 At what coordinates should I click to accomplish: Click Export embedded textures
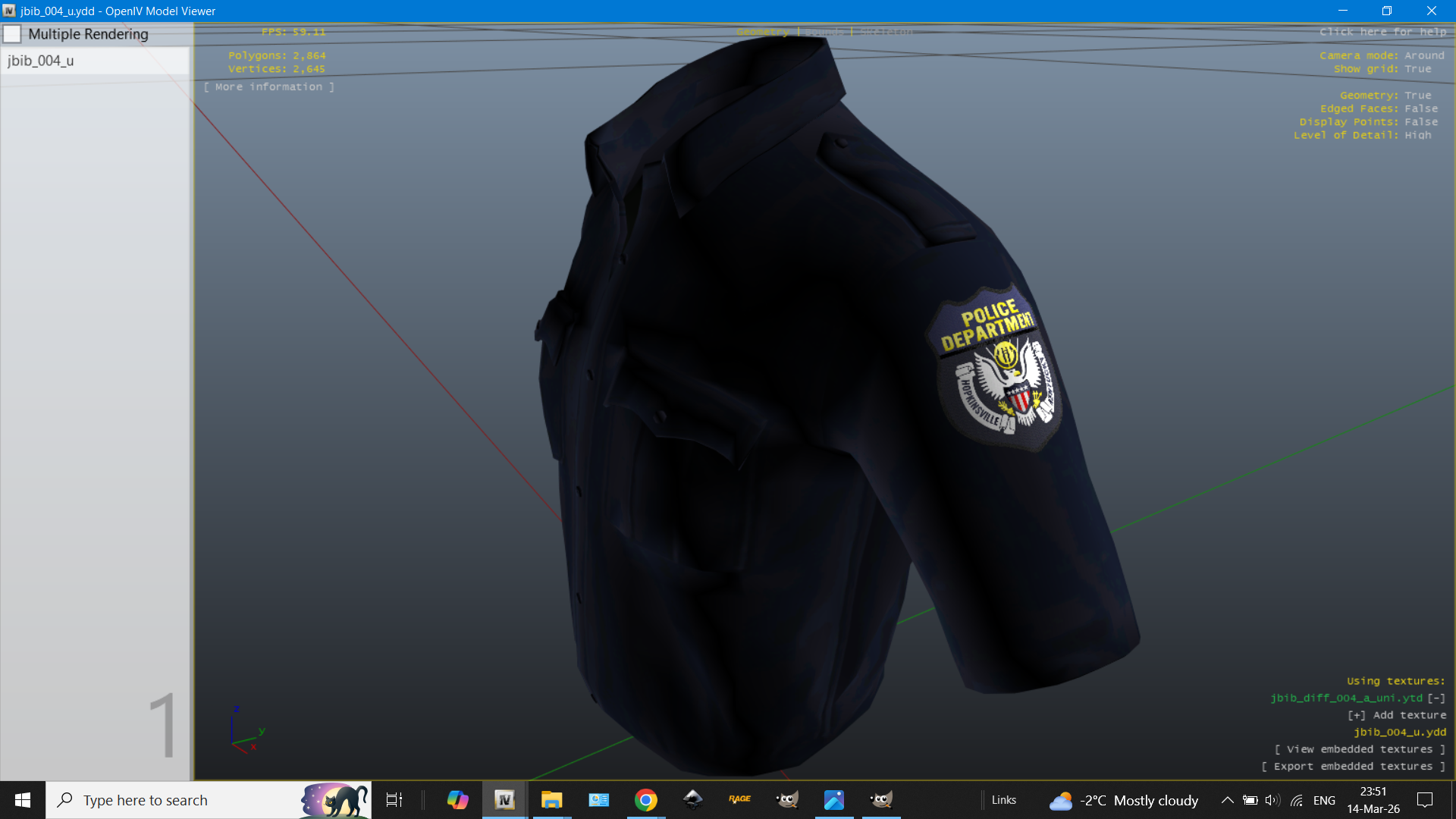tap(1353, 767)
